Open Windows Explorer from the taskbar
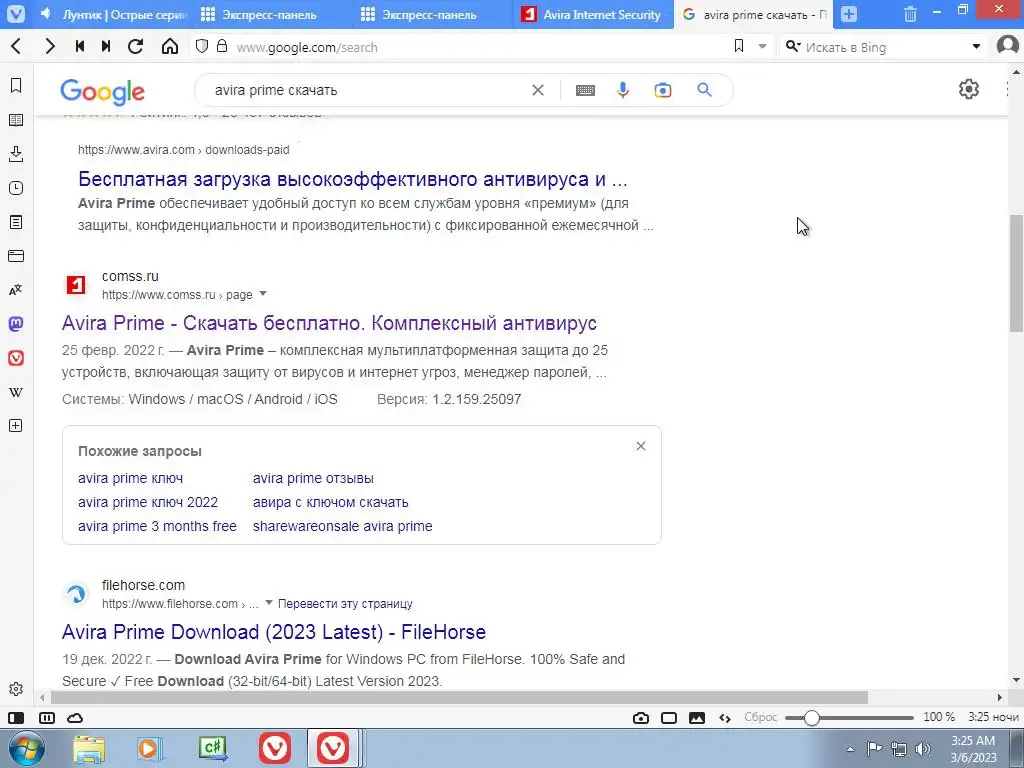The width and height of the screenshot is (1024, 768). click(89, 748)
